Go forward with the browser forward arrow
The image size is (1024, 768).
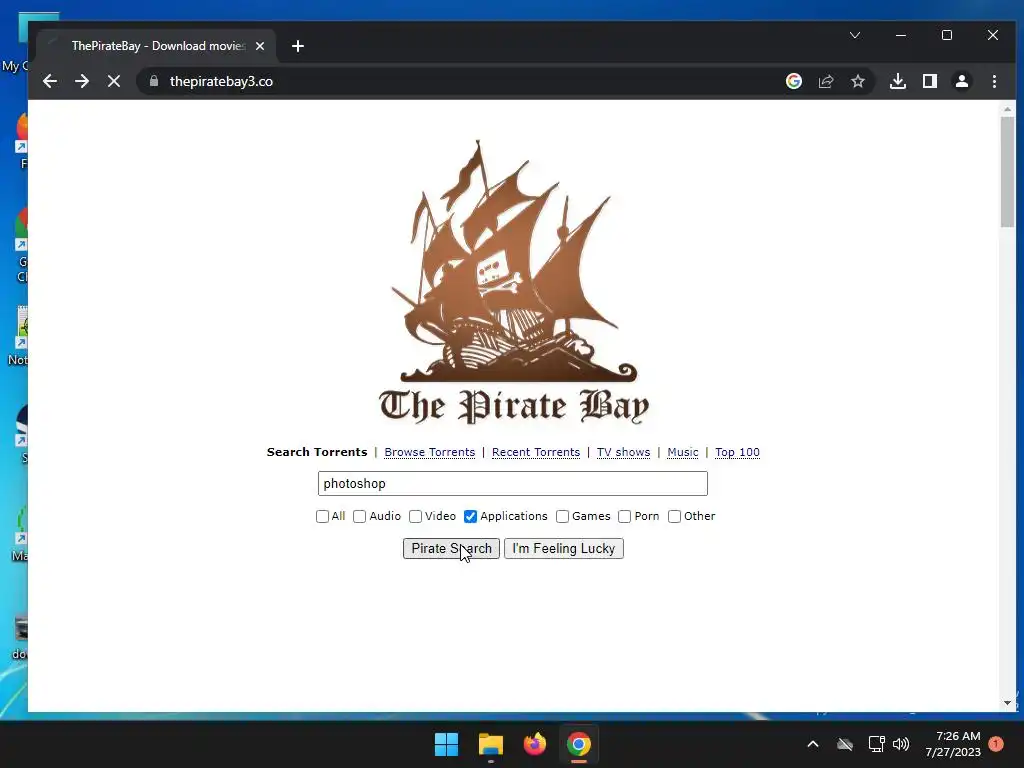point(82,81)
